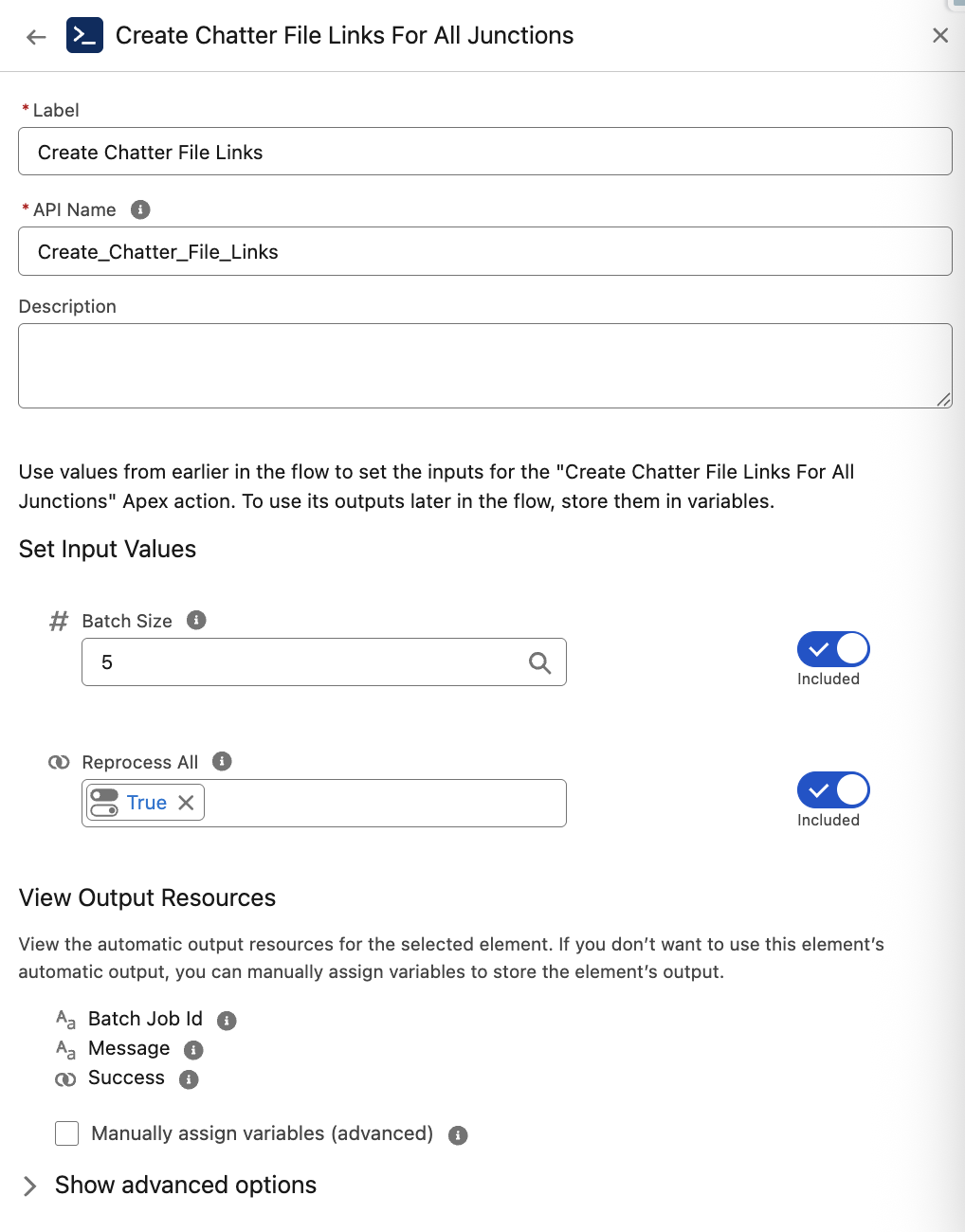This screenshot has width=965, height=1232.
Task: Click the Reprocess All info icon
Action: tap(222, 761)
